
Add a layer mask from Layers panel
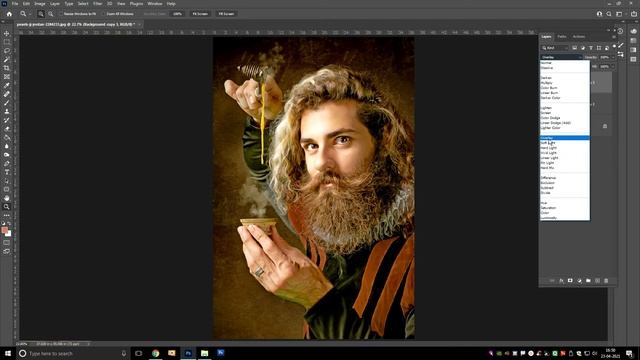tap(570, 281)
